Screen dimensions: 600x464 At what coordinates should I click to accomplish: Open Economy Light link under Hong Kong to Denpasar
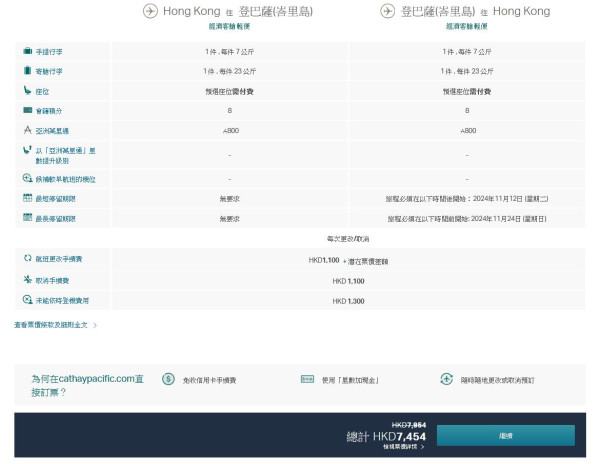pyautogui.click(x=230, y=26)
